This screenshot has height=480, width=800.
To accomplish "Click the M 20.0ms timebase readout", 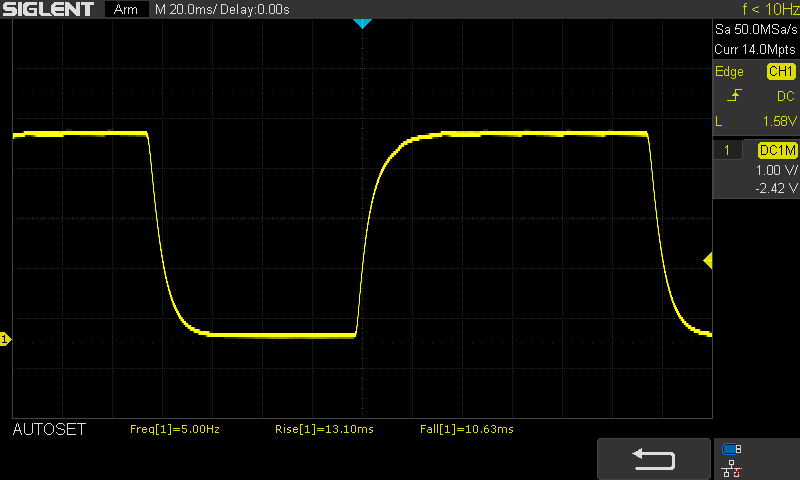I will point(185,9).
